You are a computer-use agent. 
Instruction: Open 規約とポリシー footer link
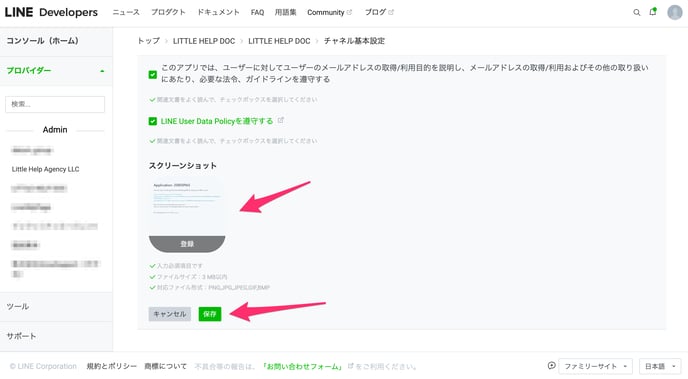click(x=111, y=366)
